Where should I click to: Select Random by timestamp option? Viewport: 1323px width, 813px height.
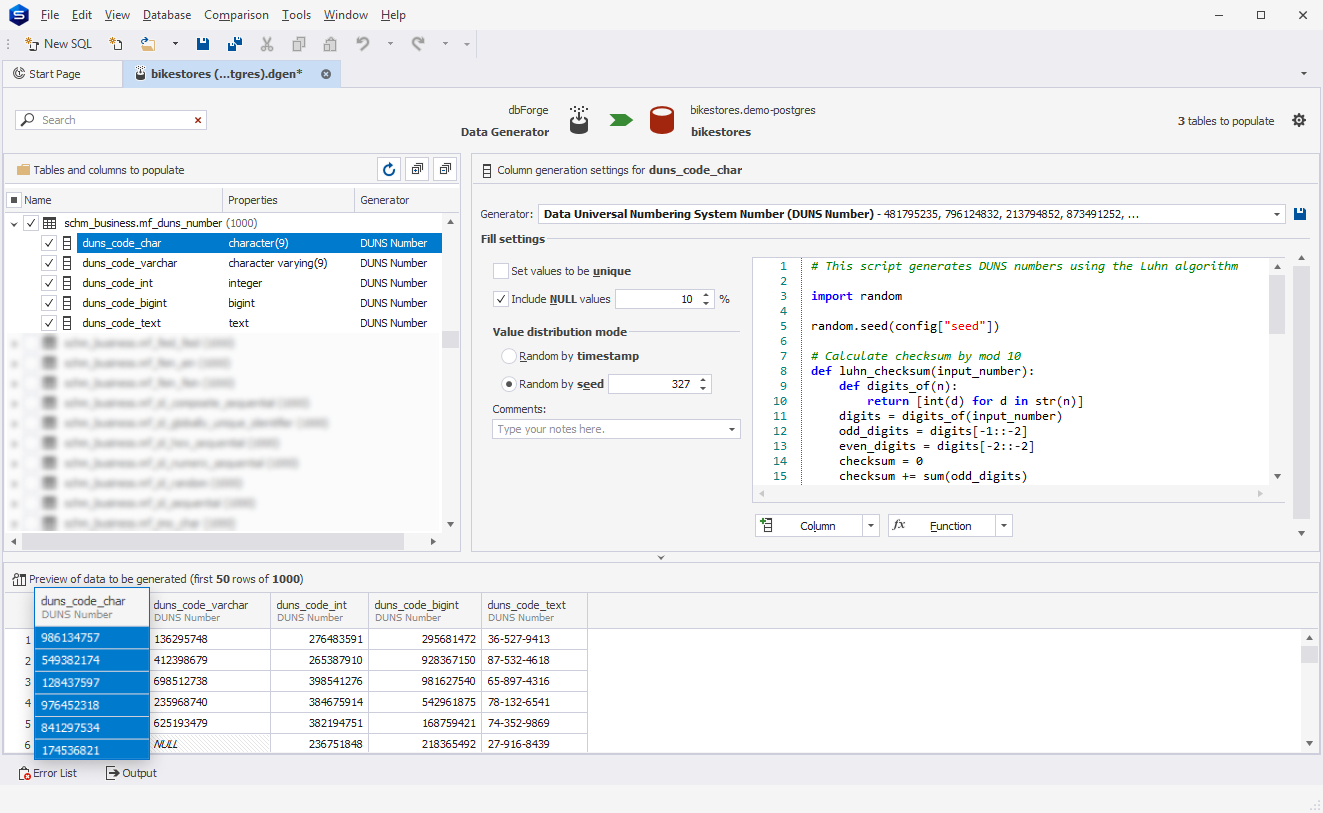coord(509,356)
